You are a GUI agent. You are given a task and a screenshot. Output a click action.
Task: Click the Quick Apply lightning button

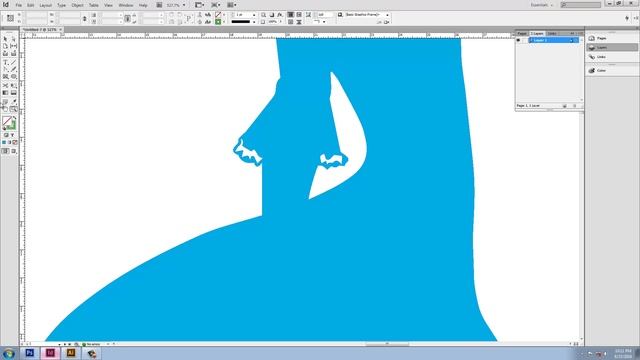[x=627, y=18]
